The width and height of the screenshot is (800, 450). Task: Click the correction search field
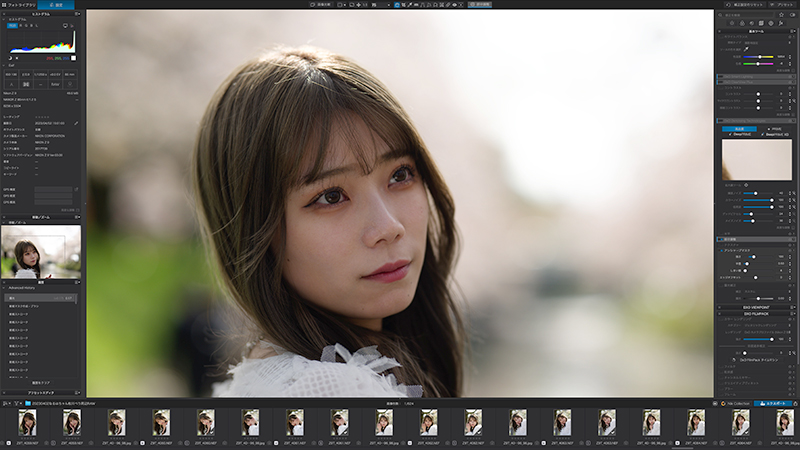[745, 15]
